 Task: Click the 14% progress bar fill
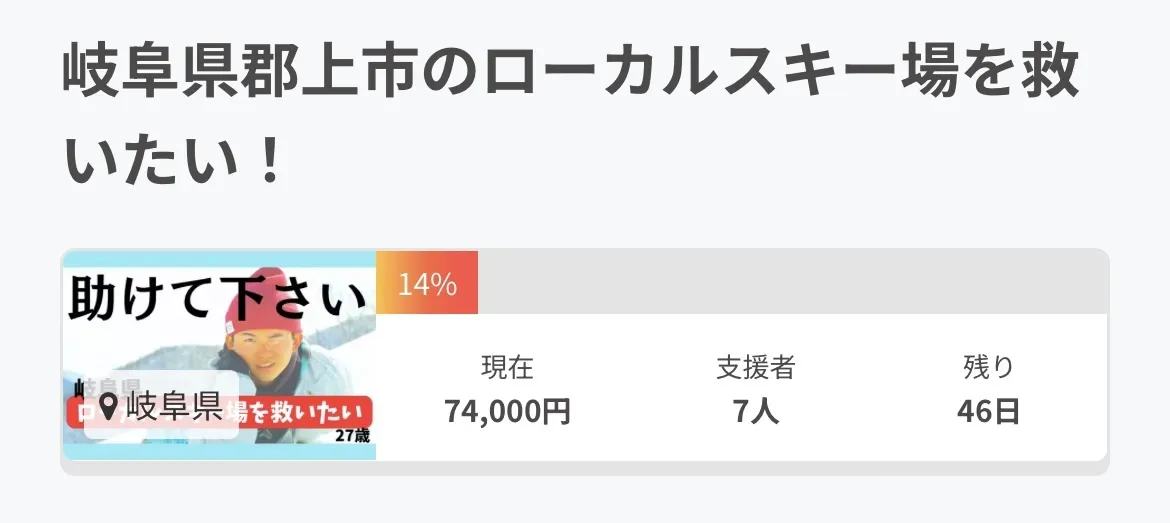point(427,283)
